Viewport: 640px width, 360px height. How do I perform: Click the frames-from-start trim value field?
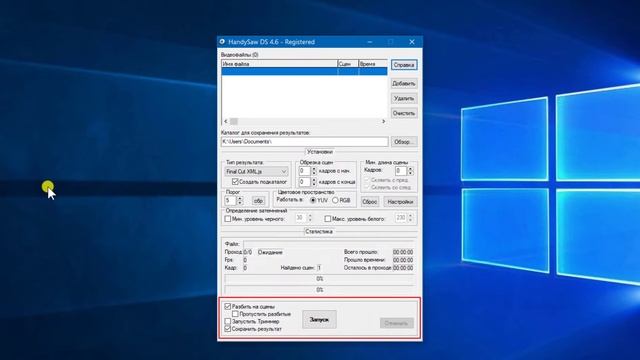tap(304, 171)
